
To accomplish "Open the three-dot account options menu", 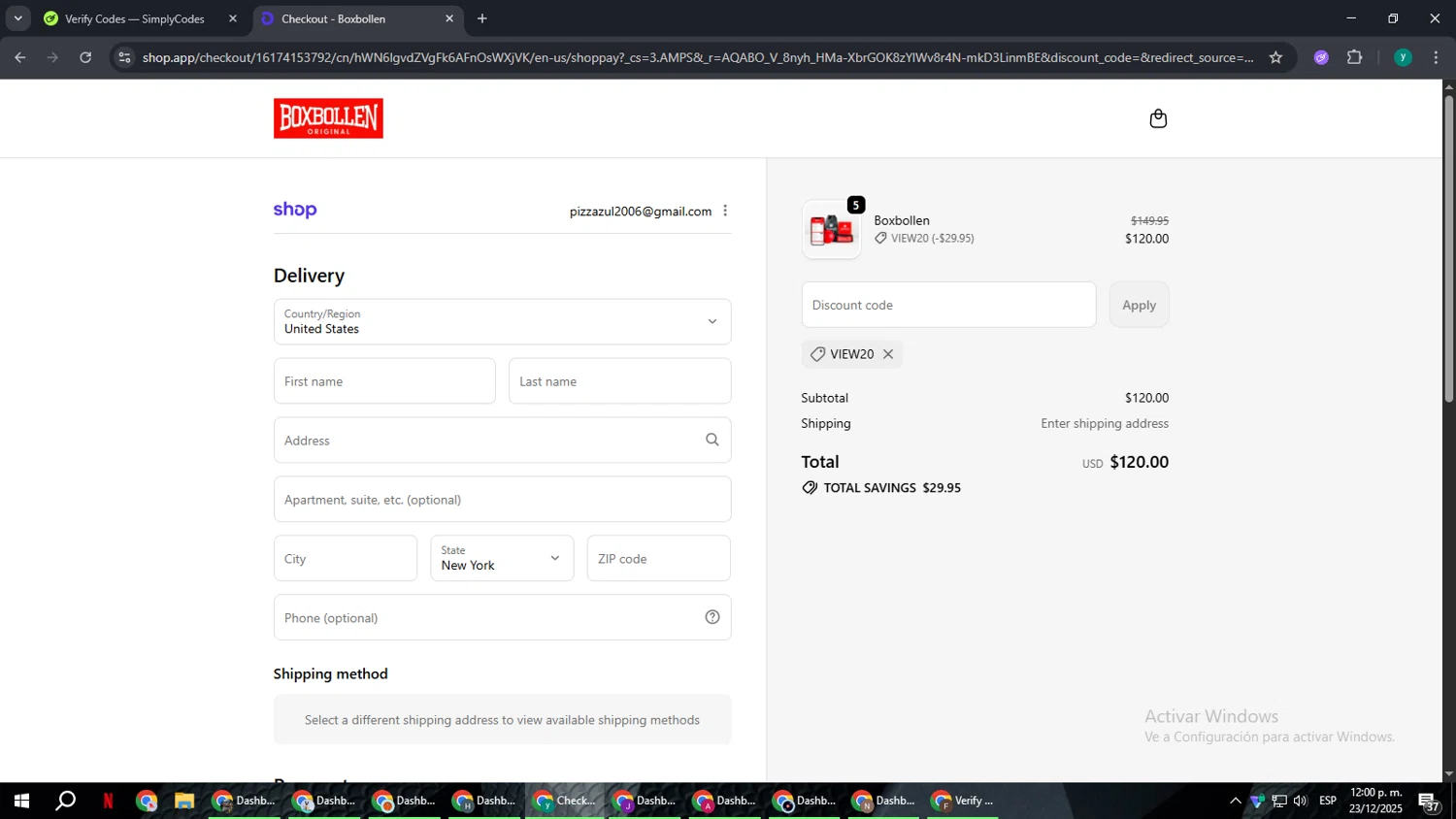I will [725, 211].
